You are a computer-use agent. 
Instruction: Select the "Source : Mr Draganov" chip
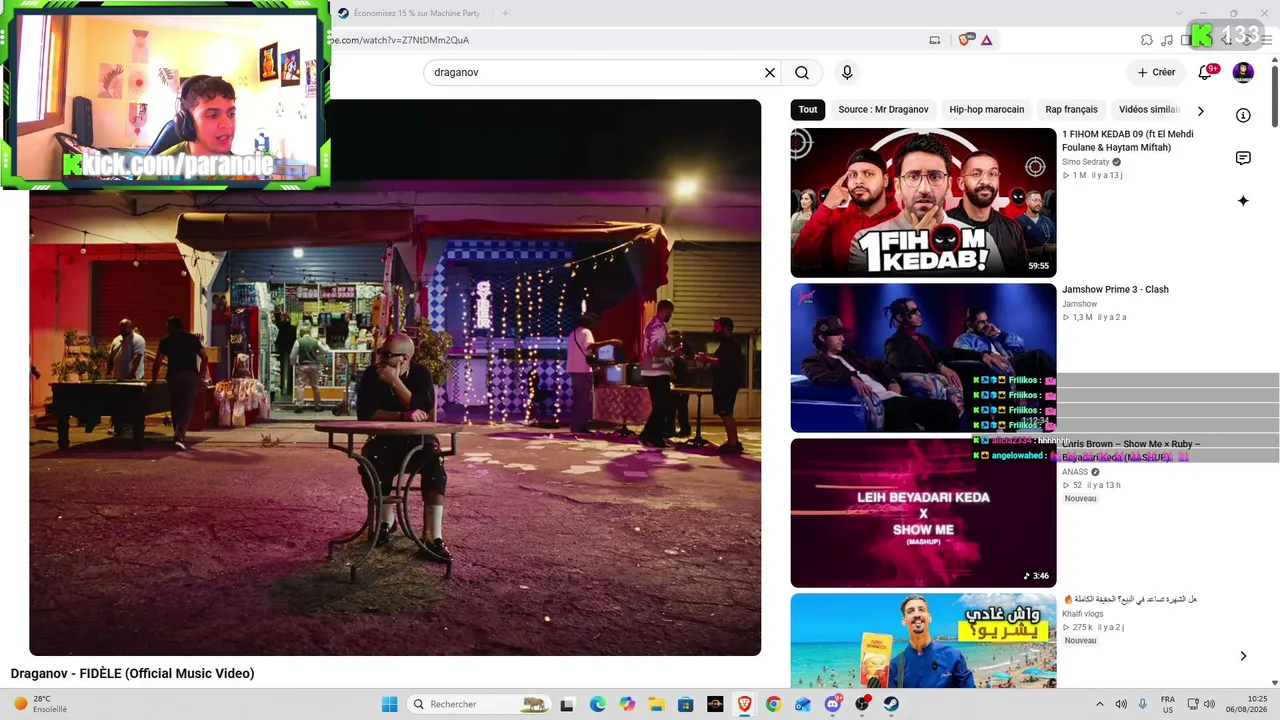[x=883, y=110]
